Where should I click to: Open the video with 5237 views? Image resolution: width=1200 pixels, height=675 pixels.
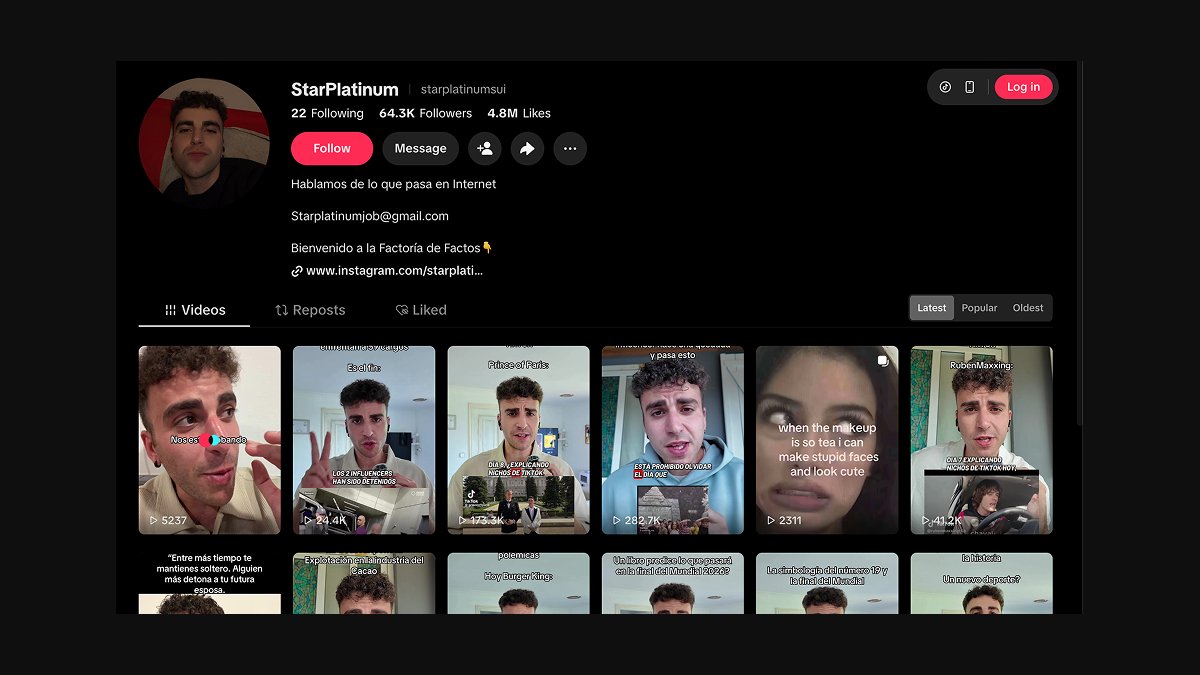pos(210,440)
